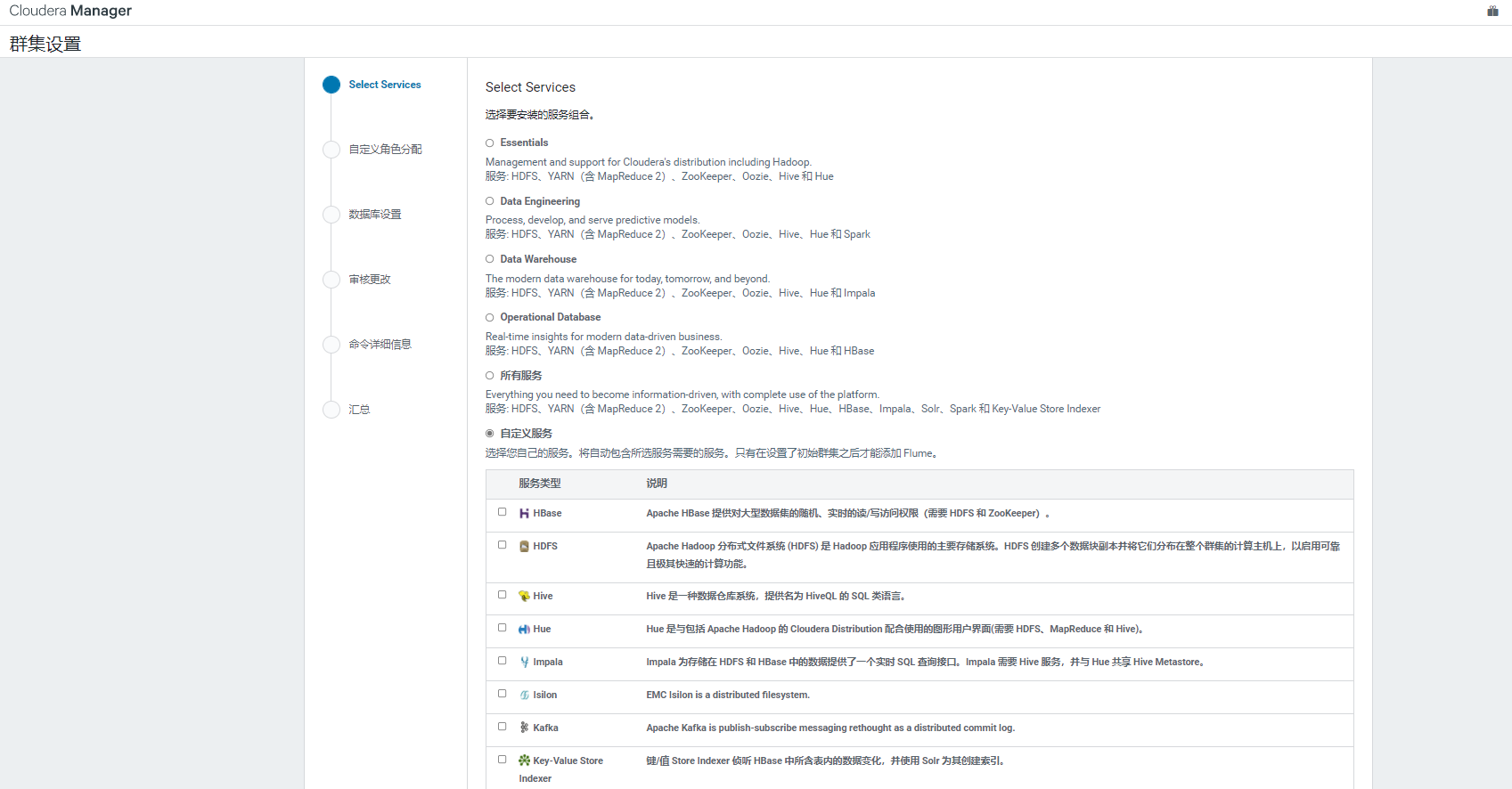Click the 命令详细信息 step circle
The width and height of the screenshot is (1512, 789).
point(331,345)
